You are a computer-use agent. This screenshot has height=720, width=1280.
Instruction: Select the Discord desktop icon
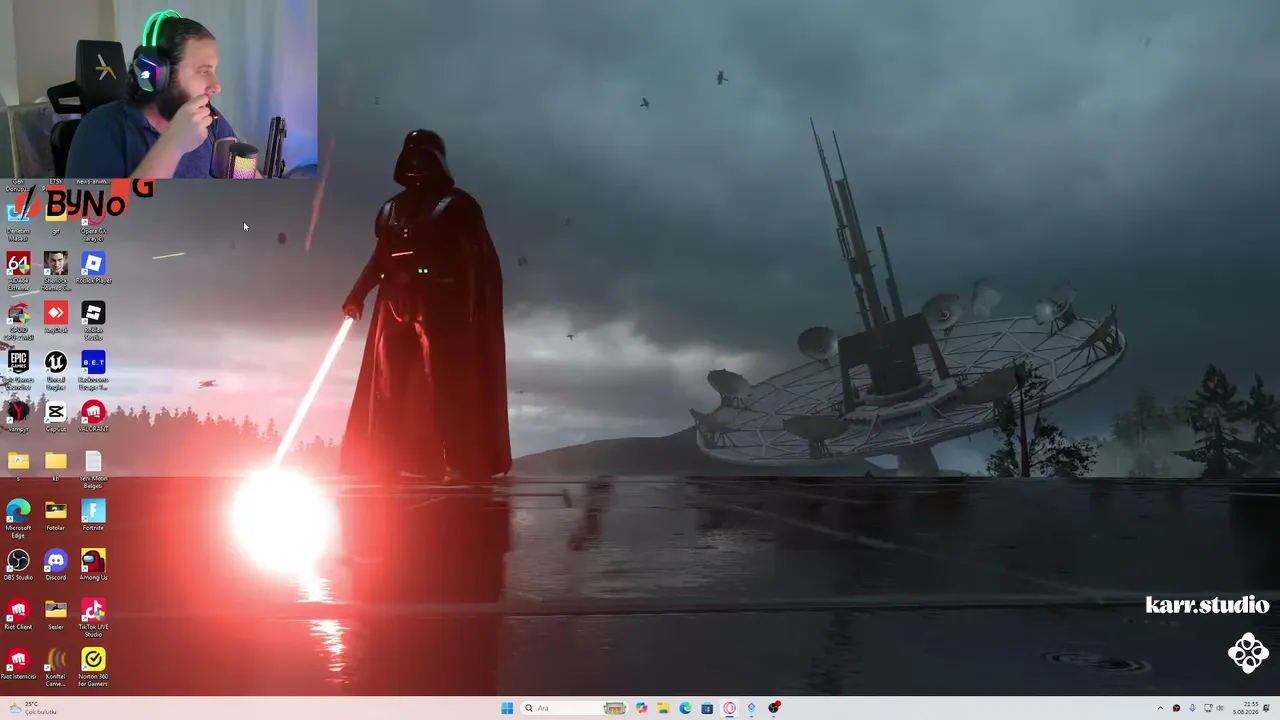56,565
